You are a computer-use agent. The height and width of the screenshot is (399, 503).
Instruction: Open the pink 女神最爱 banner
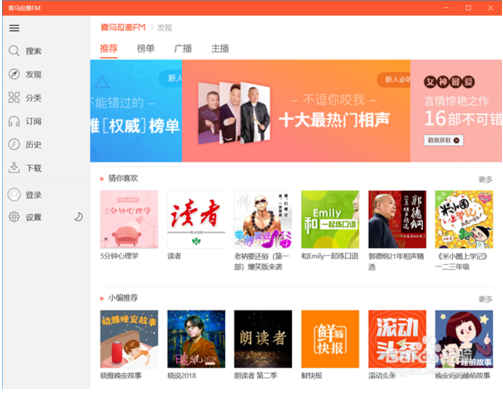456,111
